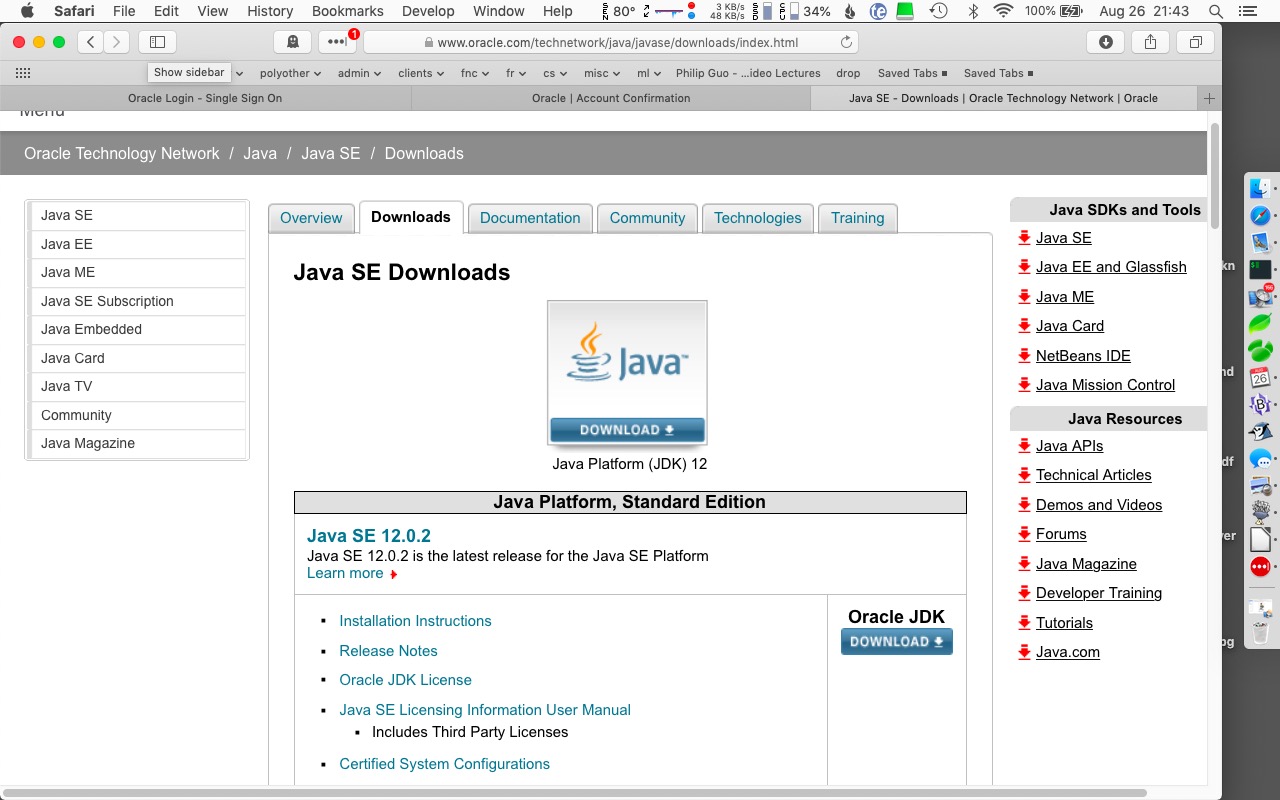
Task: Go back to the previous page in Safari
Action: [91, 42]
